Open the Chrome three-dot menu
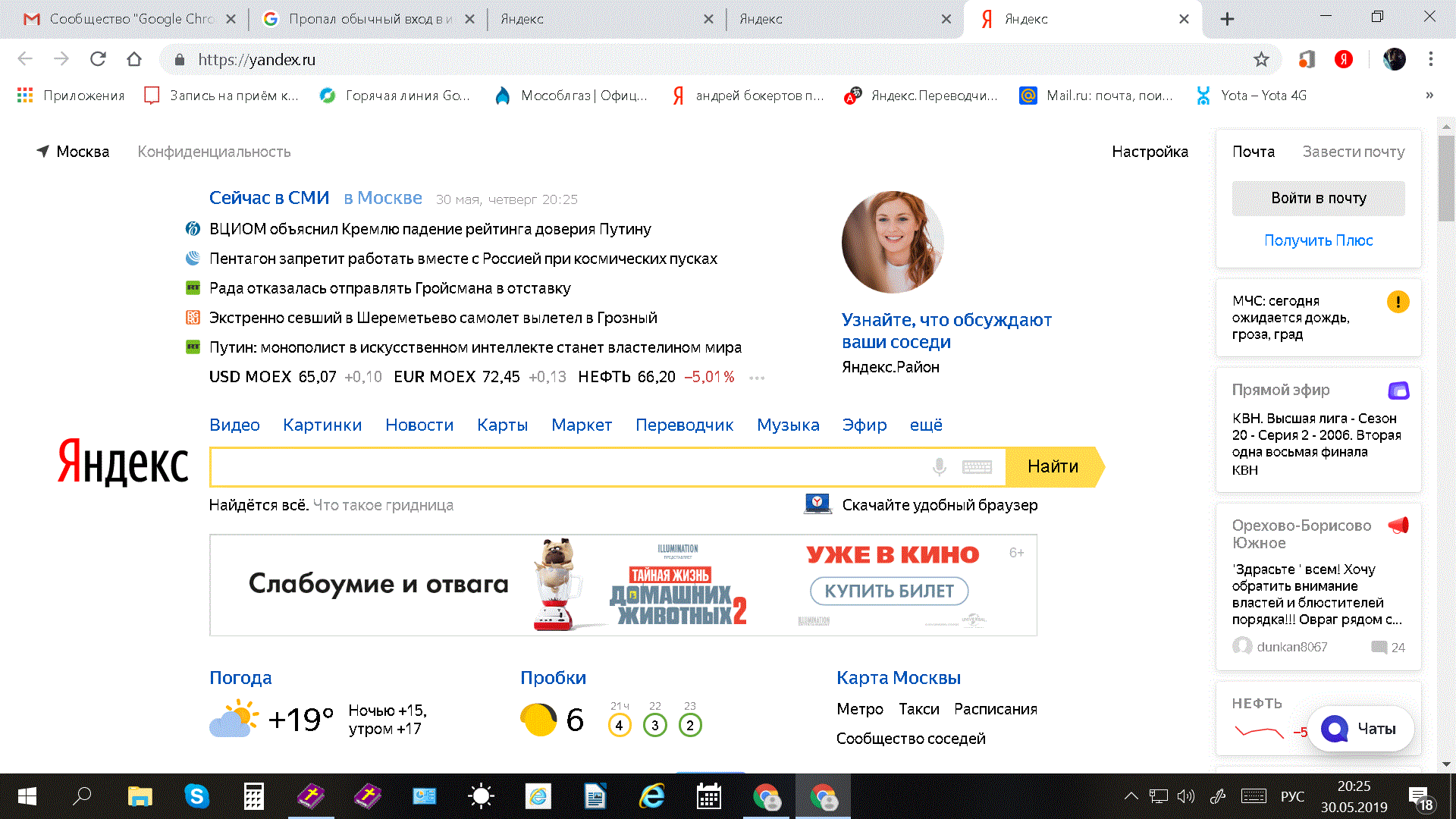 pyautogui.click(x=1430, y=59)
